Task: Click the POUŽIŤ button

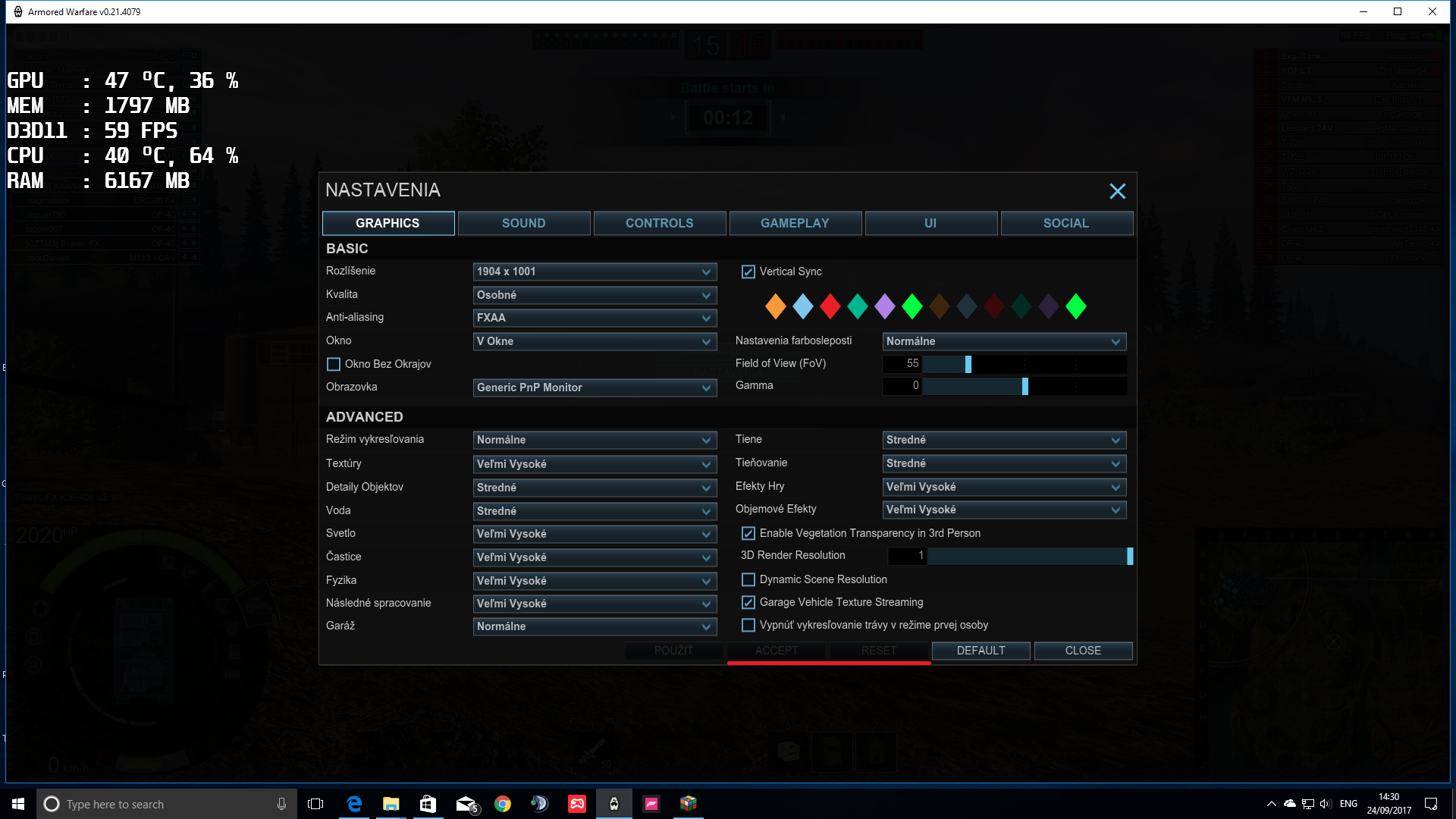Action: 674,651
